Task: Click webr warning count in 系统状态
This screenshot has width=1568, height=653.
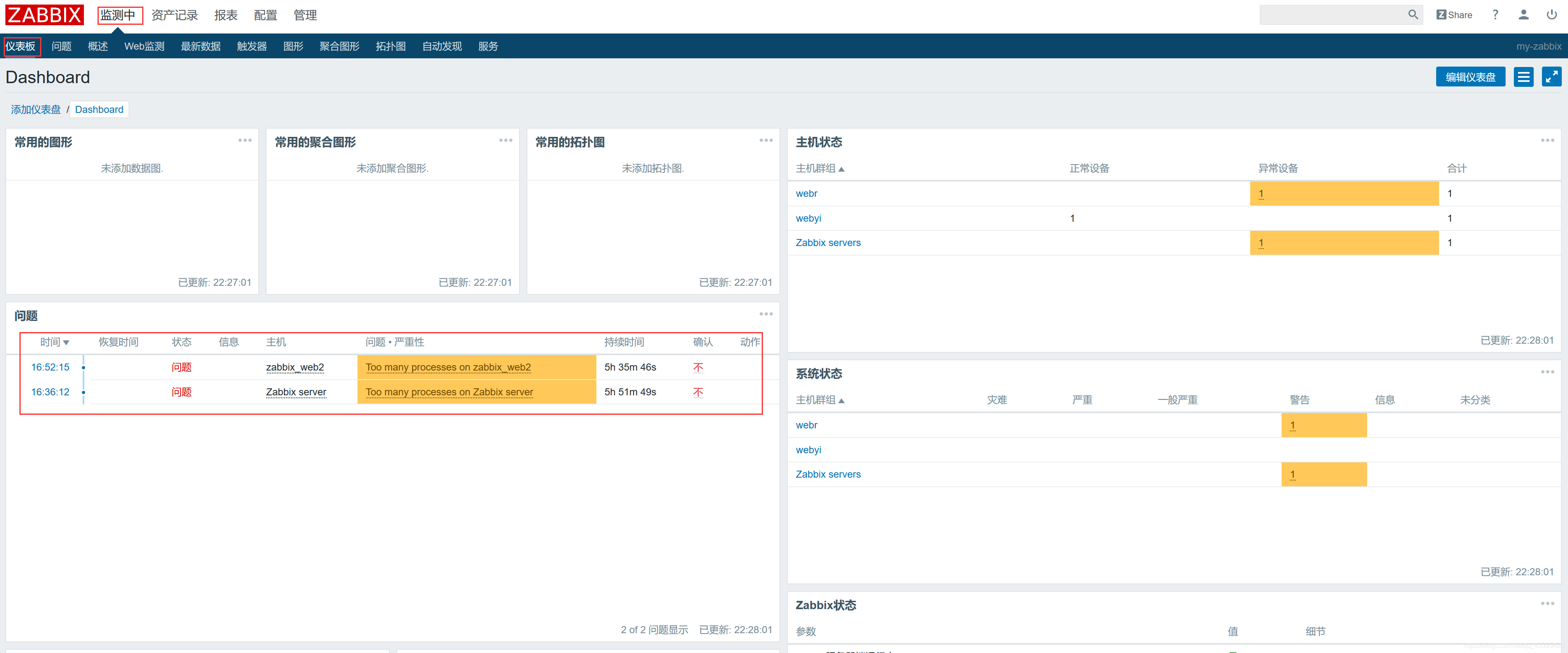Action: (1292, 425)
